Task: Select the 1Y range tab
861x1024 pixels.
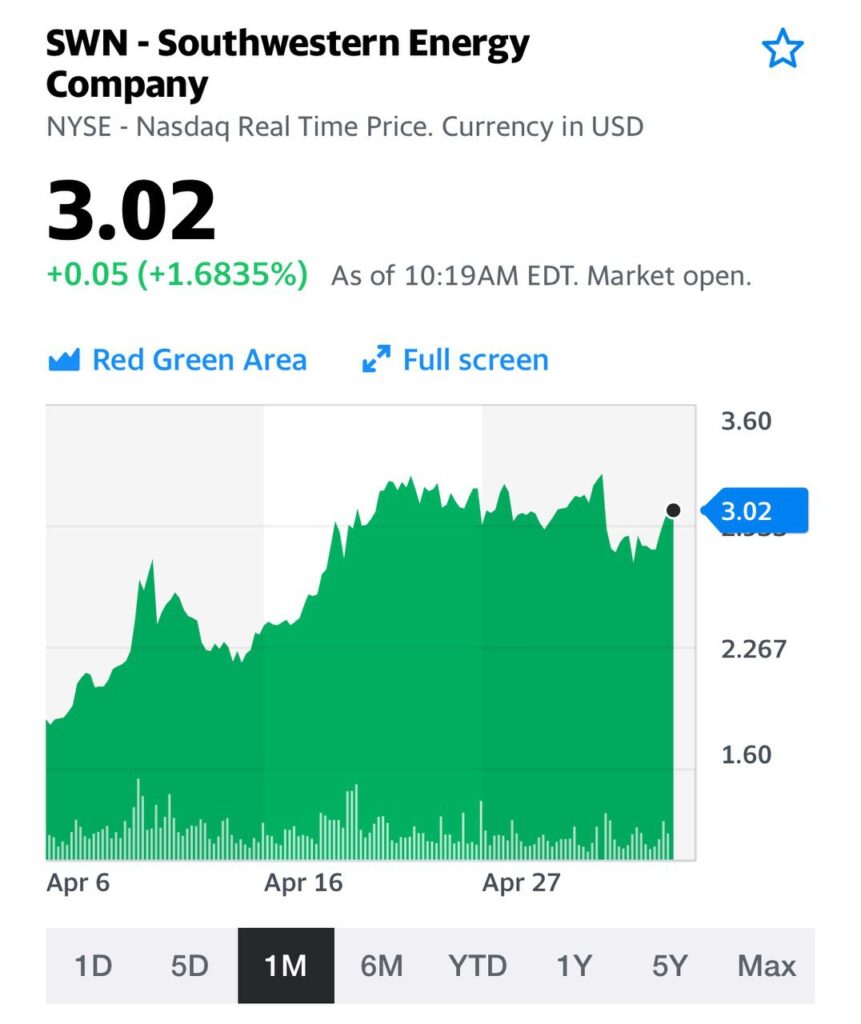Action: point(574,966)
